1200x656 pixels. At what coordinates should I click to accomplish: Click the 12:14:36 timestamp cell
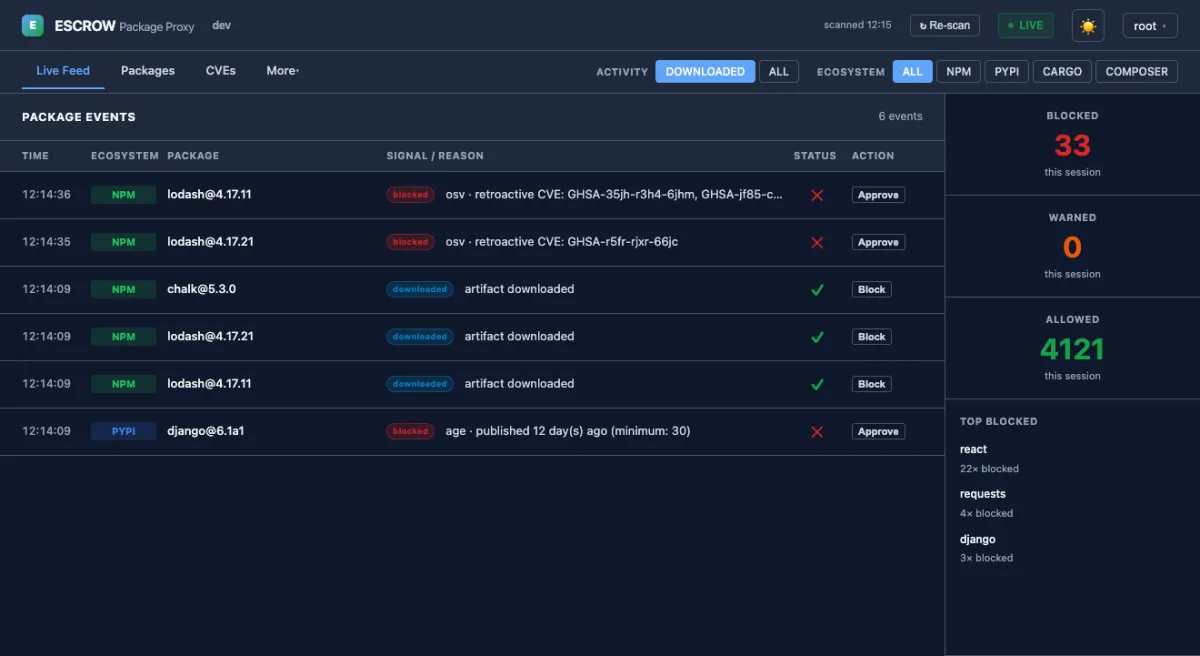[46, 195]
